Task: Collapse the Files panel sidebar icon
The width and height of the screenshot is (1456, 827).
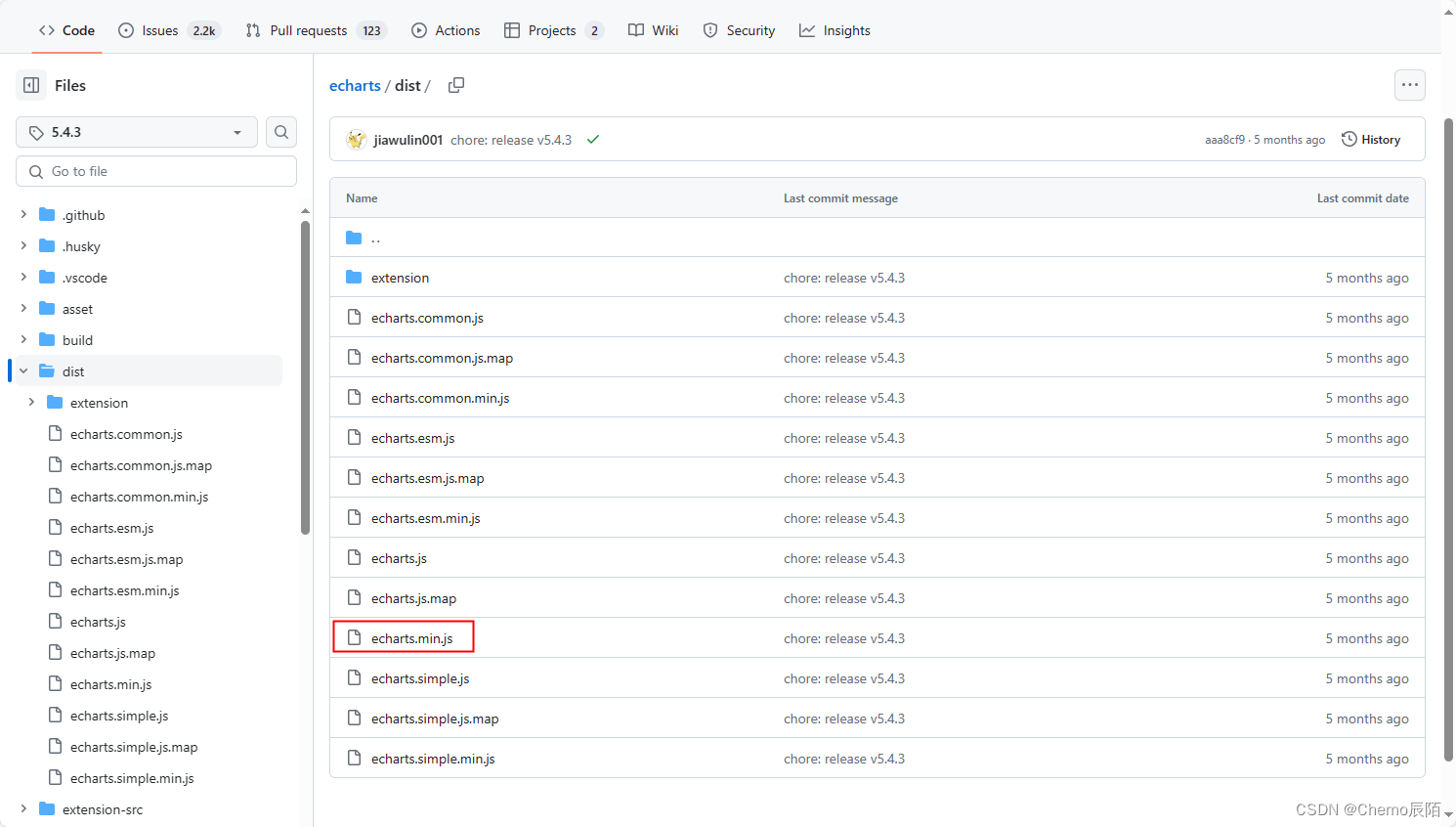Action: click(30, 85)
